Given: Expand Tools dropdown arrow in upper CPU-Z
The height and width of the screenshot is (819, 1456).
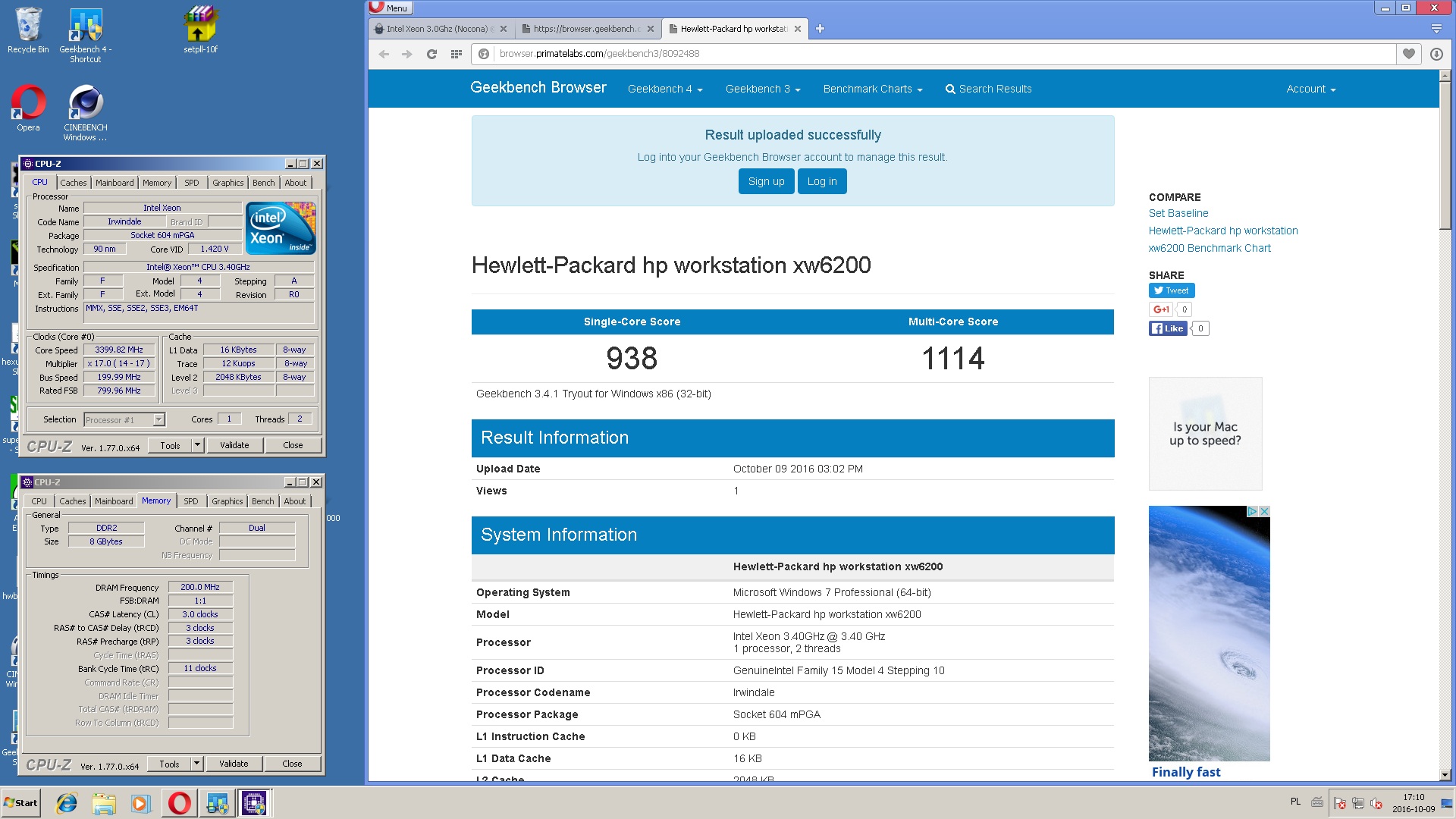Looking at the screenshot, I should click(197, 445).
